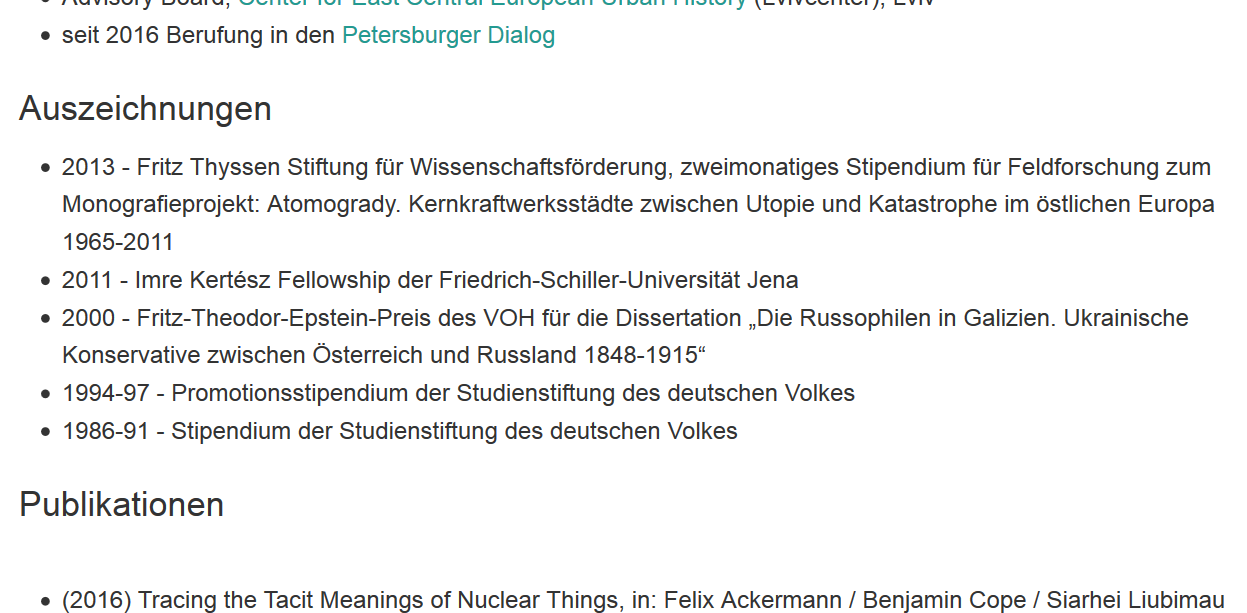Click 'Friedrich-Schiller-Universität Jena' text
This screenshot has width=1247, height=613.
tap(619, 280)
